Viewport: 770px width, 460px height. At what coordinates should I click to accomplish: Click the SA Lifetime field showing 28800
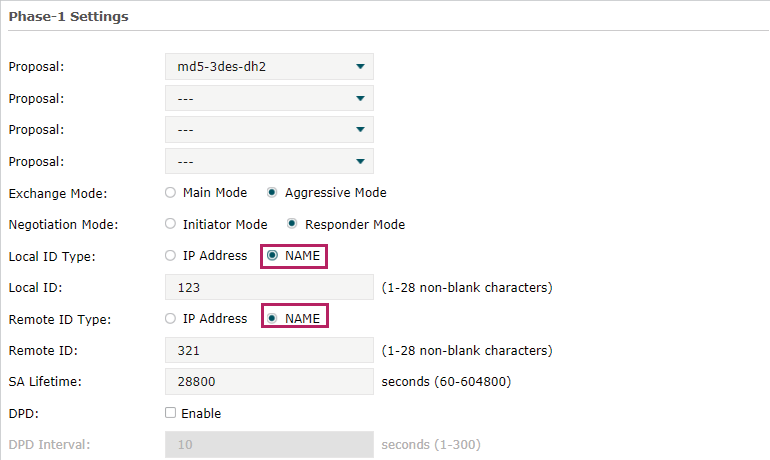(x=268, y=382)
